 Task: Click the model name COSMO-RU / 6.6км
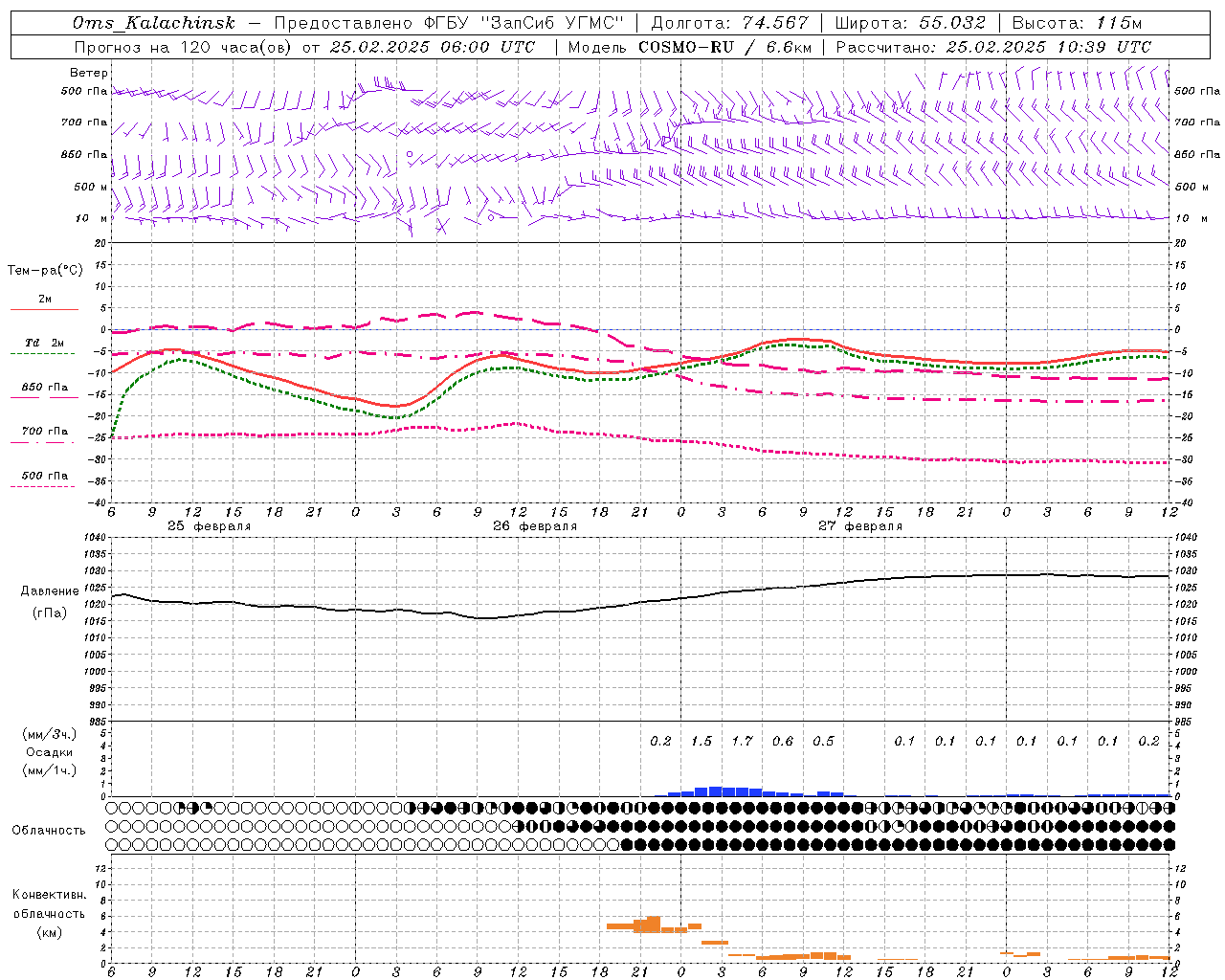click(x=724, y=47)
